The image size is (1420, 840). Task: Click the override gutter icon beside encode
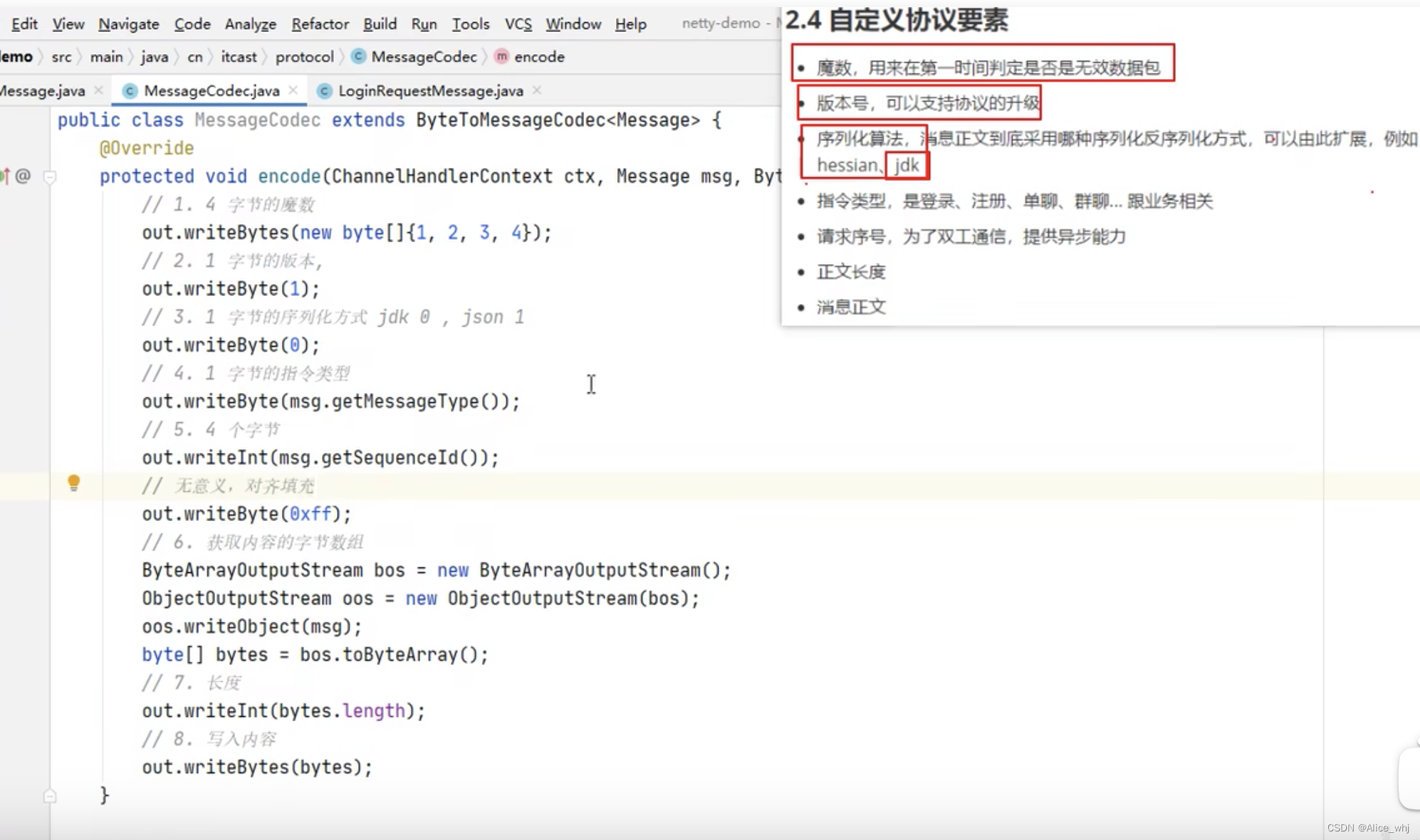tap(5, 176)
